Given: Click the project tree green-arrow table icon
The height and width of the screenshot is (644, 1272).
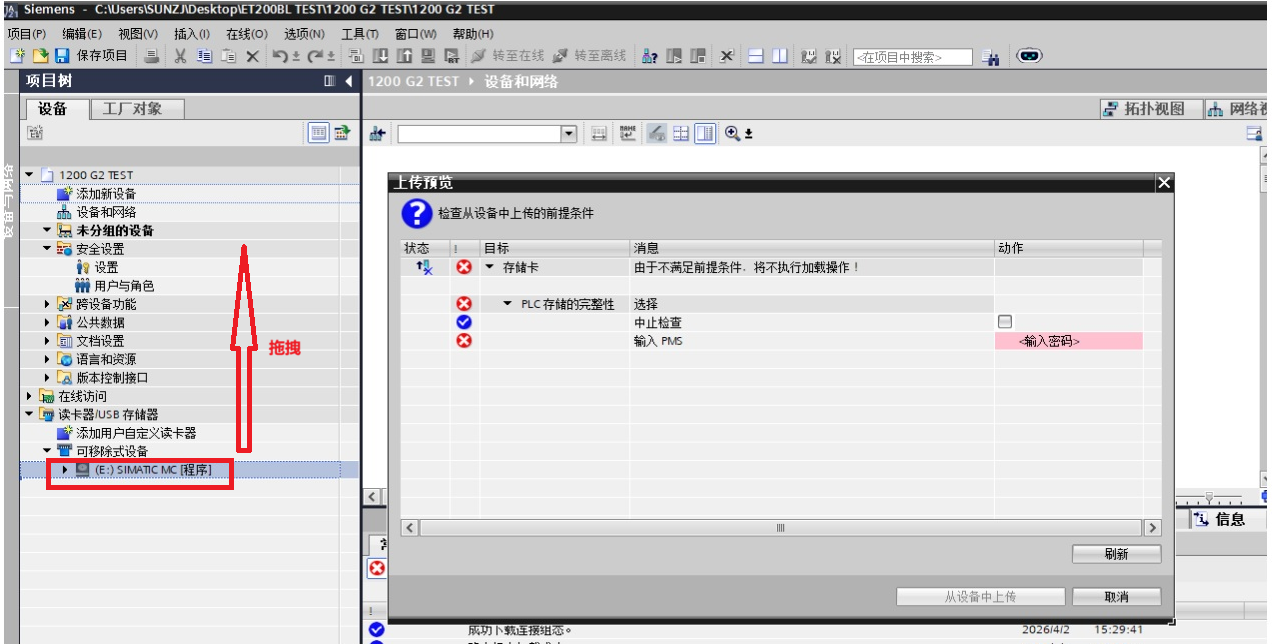Looking at the screenshot, I should pos(342,132).
